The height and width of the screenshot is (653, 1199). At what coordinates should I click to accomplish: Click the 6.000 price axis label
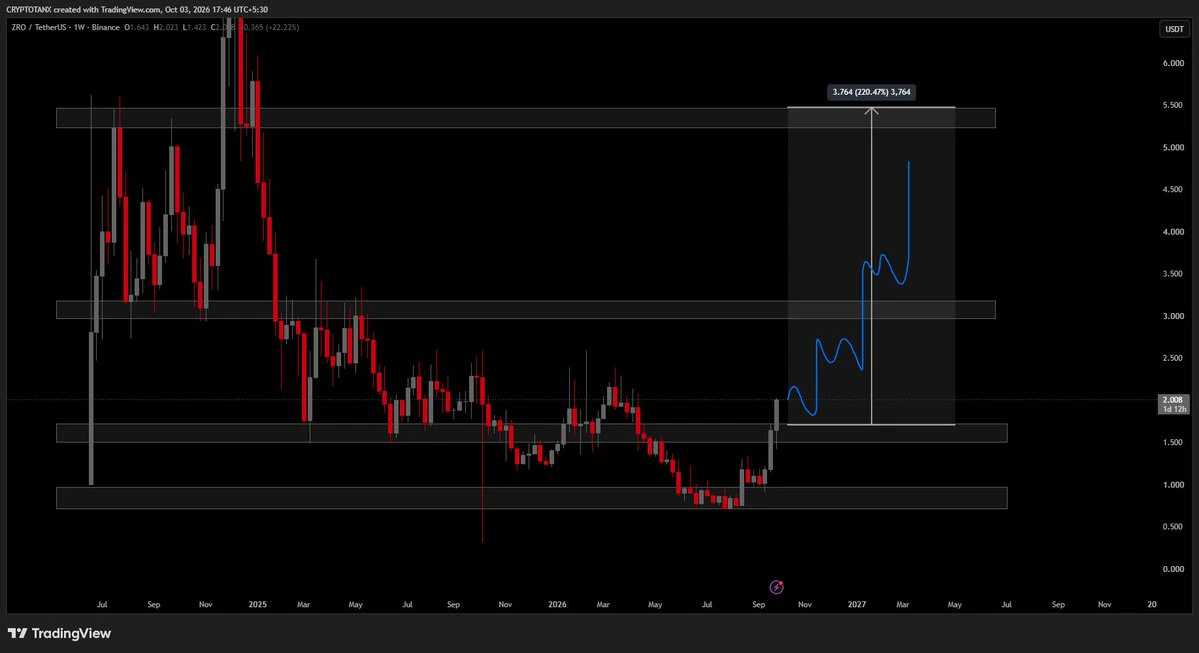click(1173, 63)
